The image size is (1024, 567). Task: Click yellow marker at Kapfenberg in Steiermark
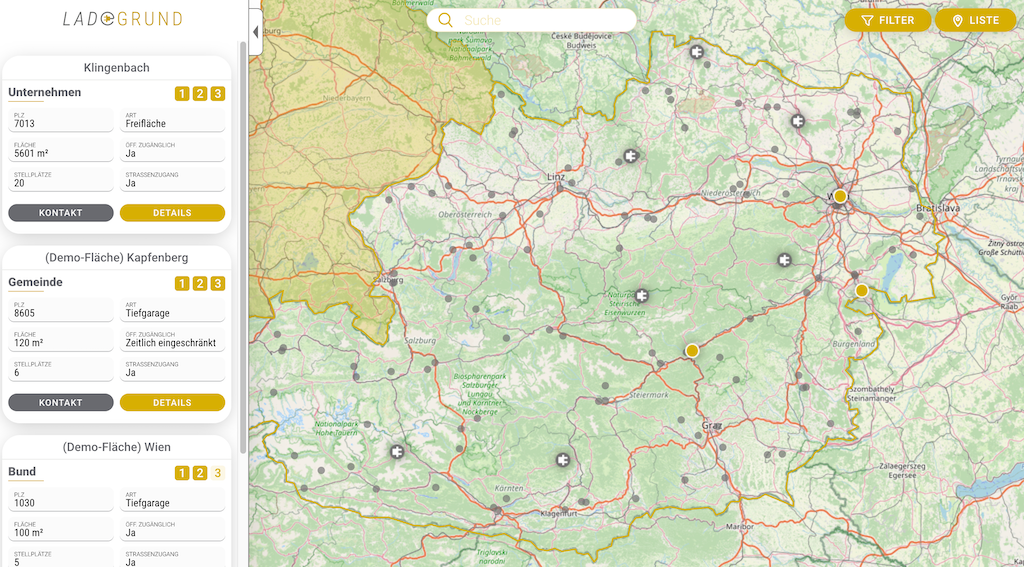692,351
